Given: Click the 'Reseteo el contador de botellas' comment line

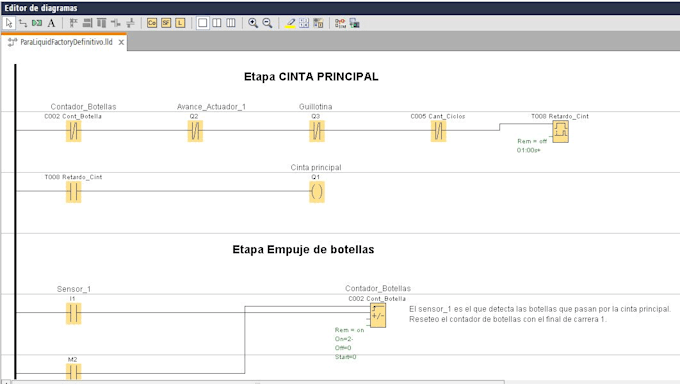Looking at the screenshot, I should point(508,319).
